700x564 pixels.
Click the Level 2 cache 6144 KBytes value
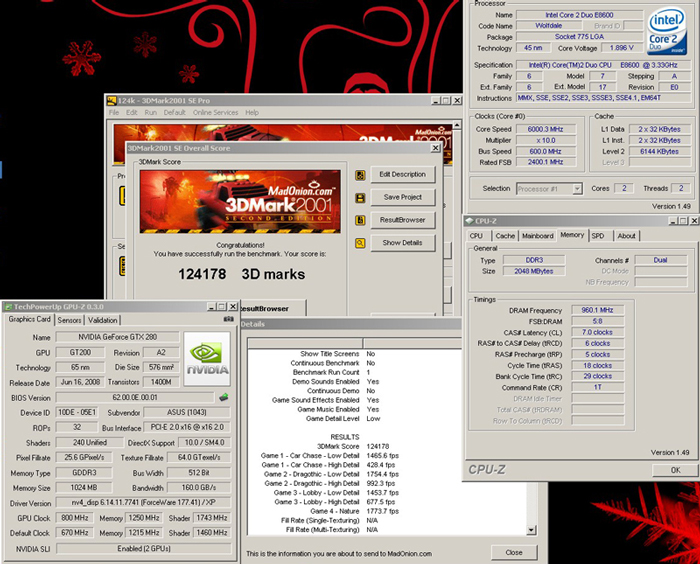(659, 151)
